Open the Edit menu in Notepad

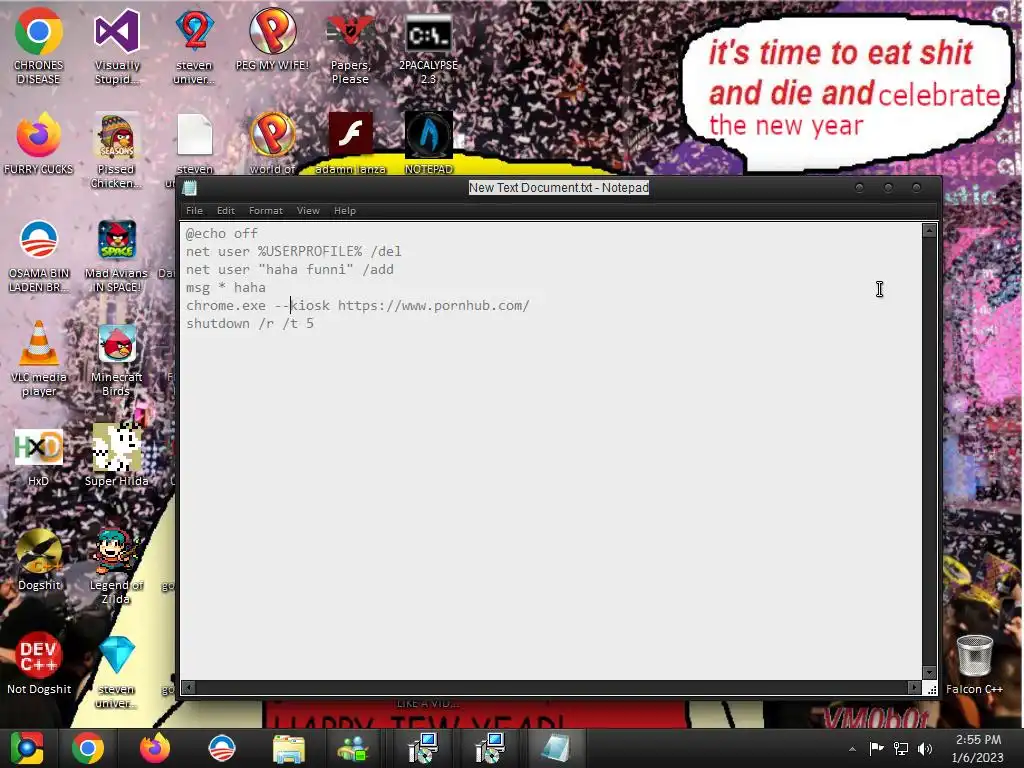225,210
